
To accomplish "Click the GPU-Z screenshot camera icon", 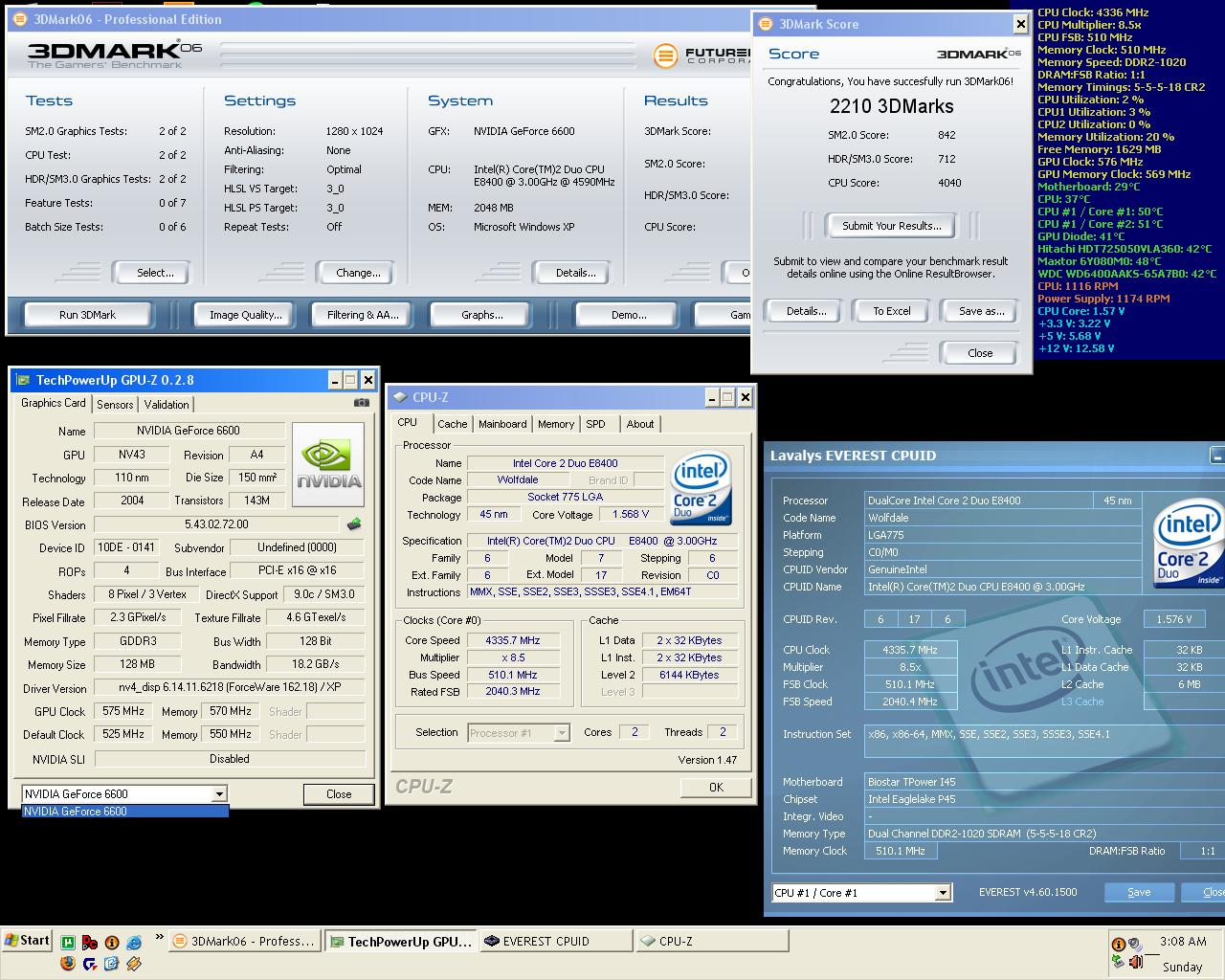I will tap(361, 403).
